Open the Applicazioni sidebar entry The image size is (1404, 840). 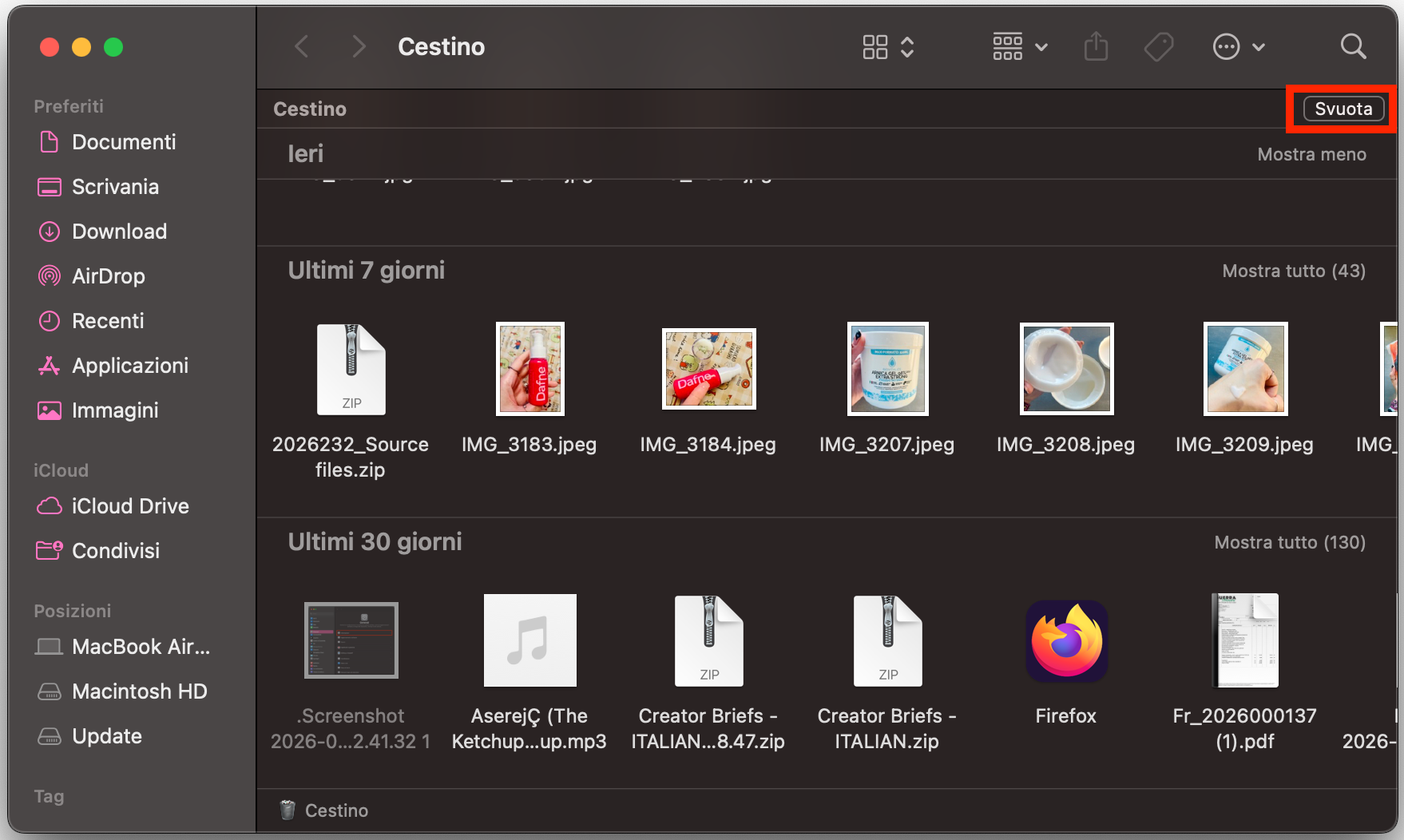tap(133, 366)
